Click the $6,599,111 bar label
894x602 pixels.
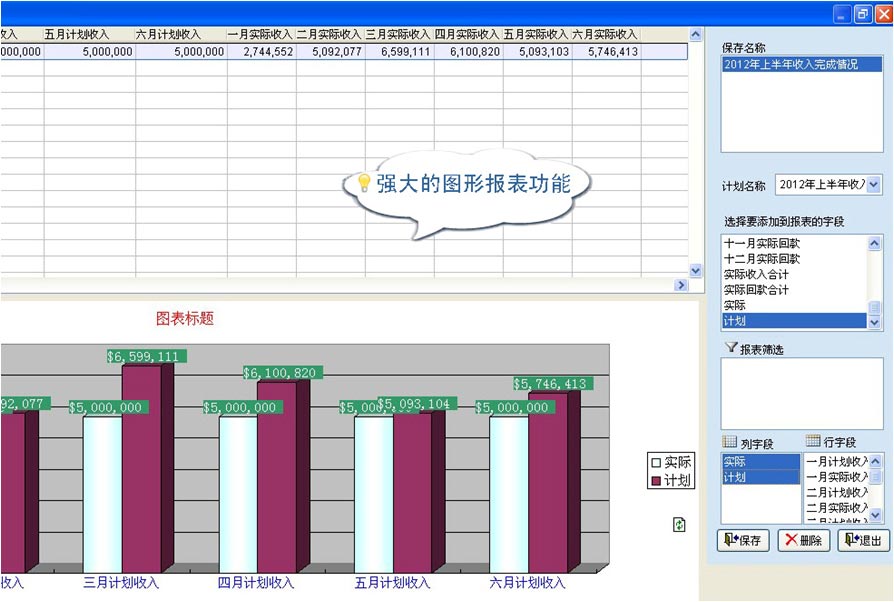[147, 356]
